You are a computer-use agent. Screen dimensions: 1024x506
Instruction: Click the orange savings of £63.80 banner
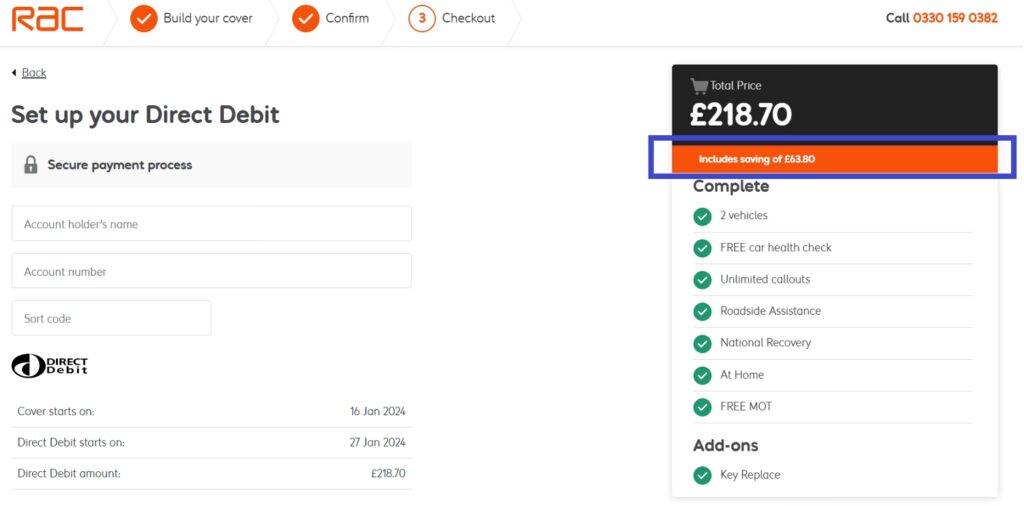click(x=834, y=159)
